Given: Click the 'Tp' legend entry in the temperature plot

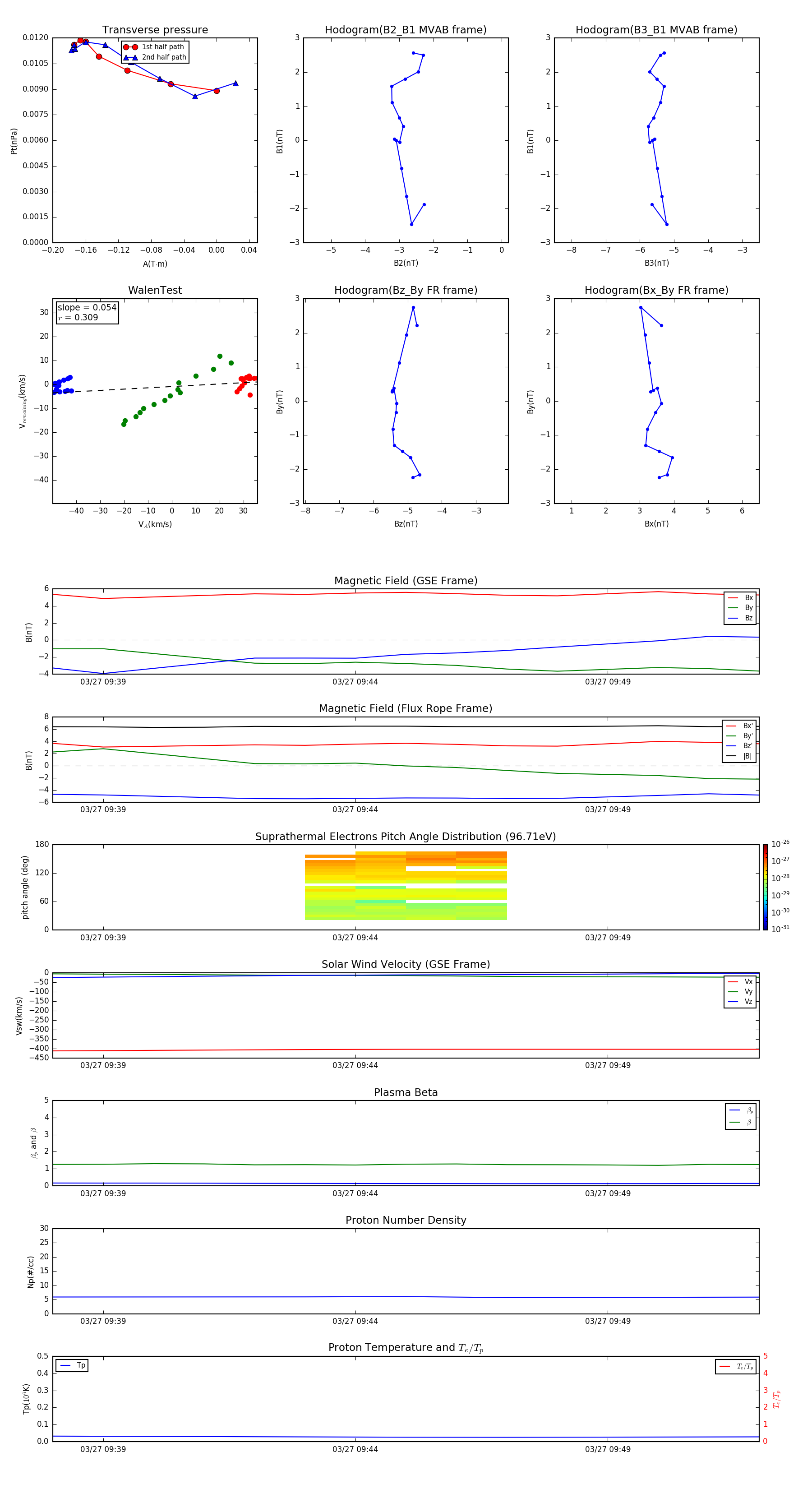Looking at the screenshot, I should point(72,1365).
